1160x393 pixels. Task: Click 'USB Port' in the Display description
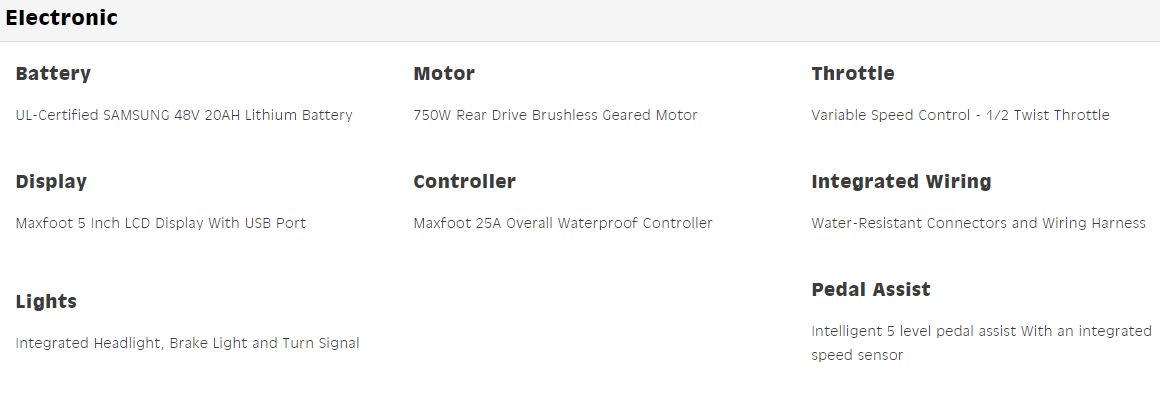tap(277, 224)
